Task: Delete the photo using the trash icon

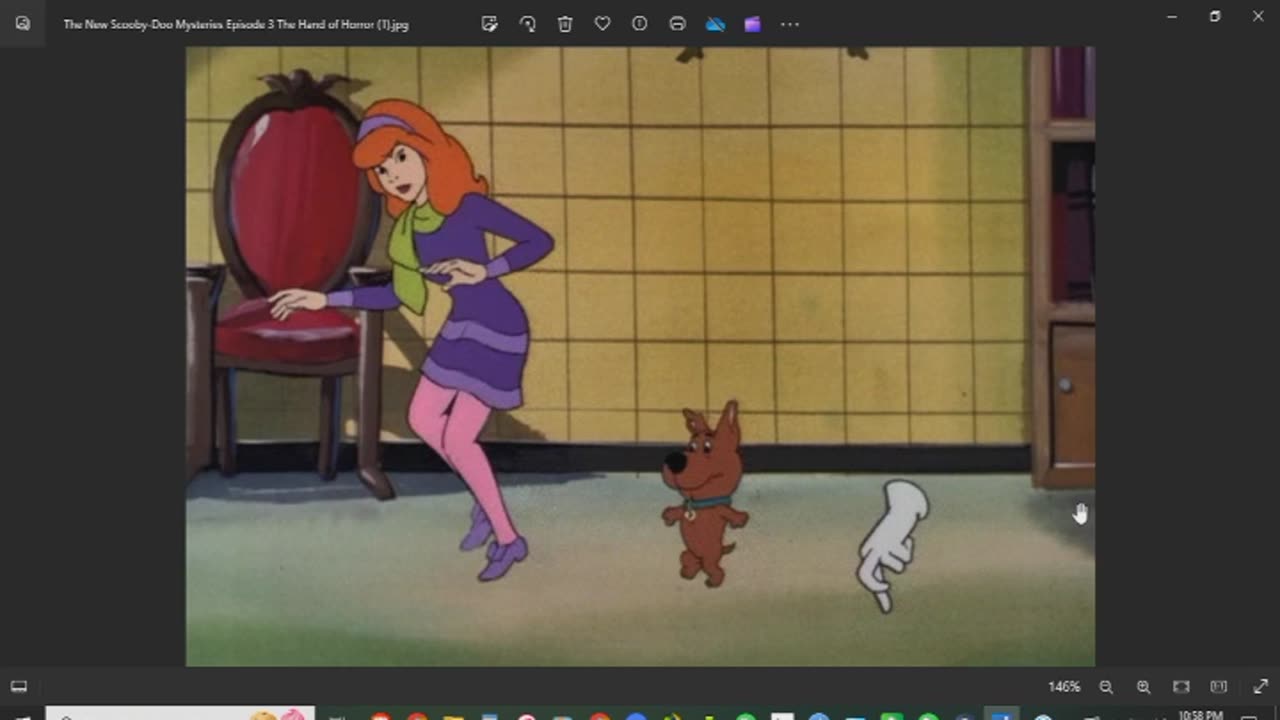Action: (x=565, y=24)
